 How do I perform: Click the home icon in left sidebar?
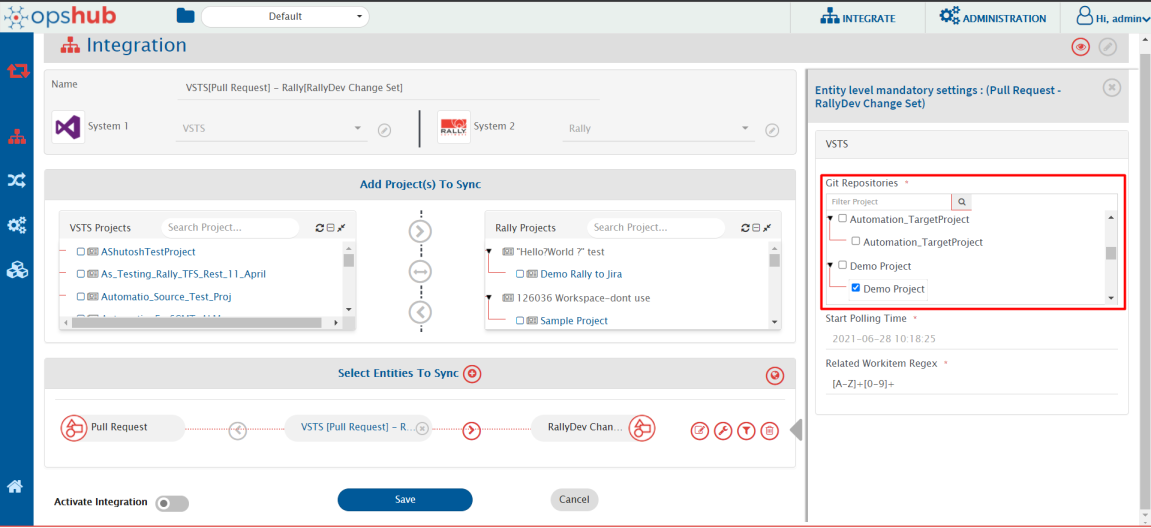(15, 487)
